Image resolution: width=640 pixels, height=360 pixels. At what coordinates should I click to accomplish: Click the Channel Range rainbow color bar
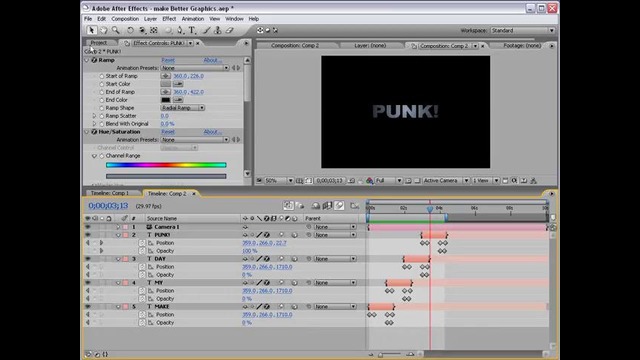pyautogui.click(x=166, y=165)
